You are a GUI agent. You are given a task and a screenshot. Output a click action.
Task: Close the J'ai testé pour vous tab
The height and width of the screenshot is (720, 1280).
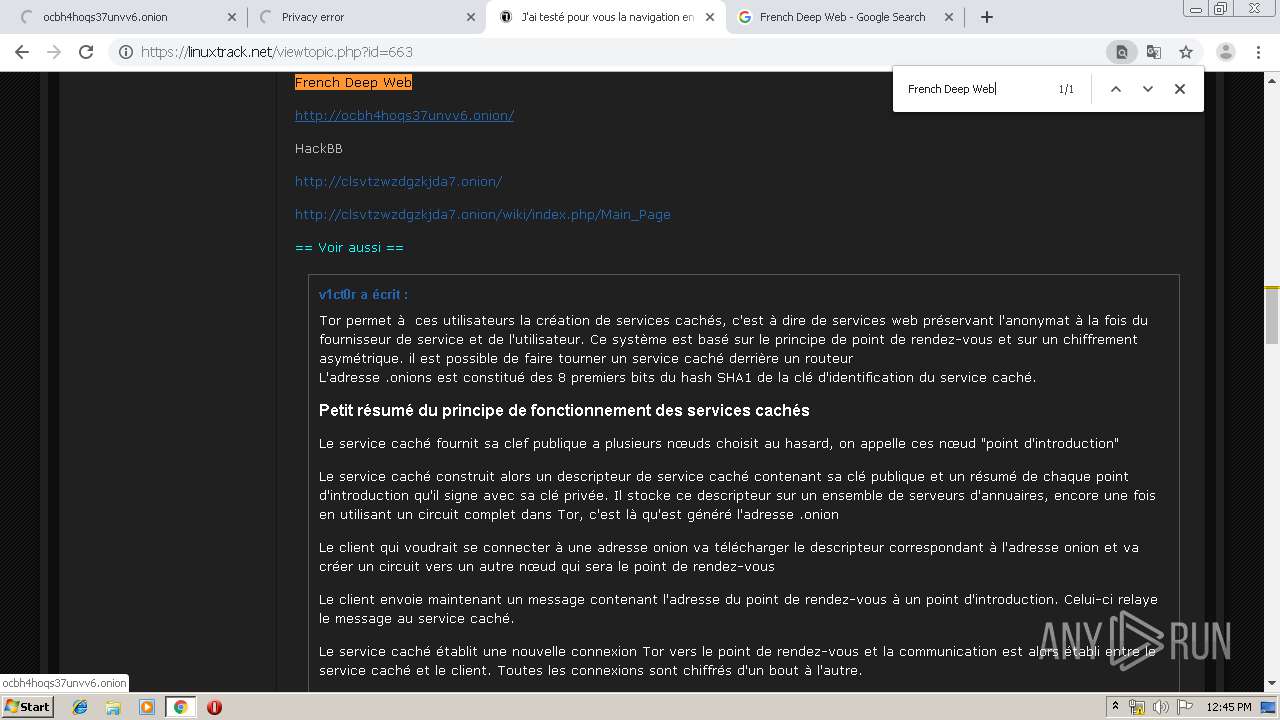[710, 17]
